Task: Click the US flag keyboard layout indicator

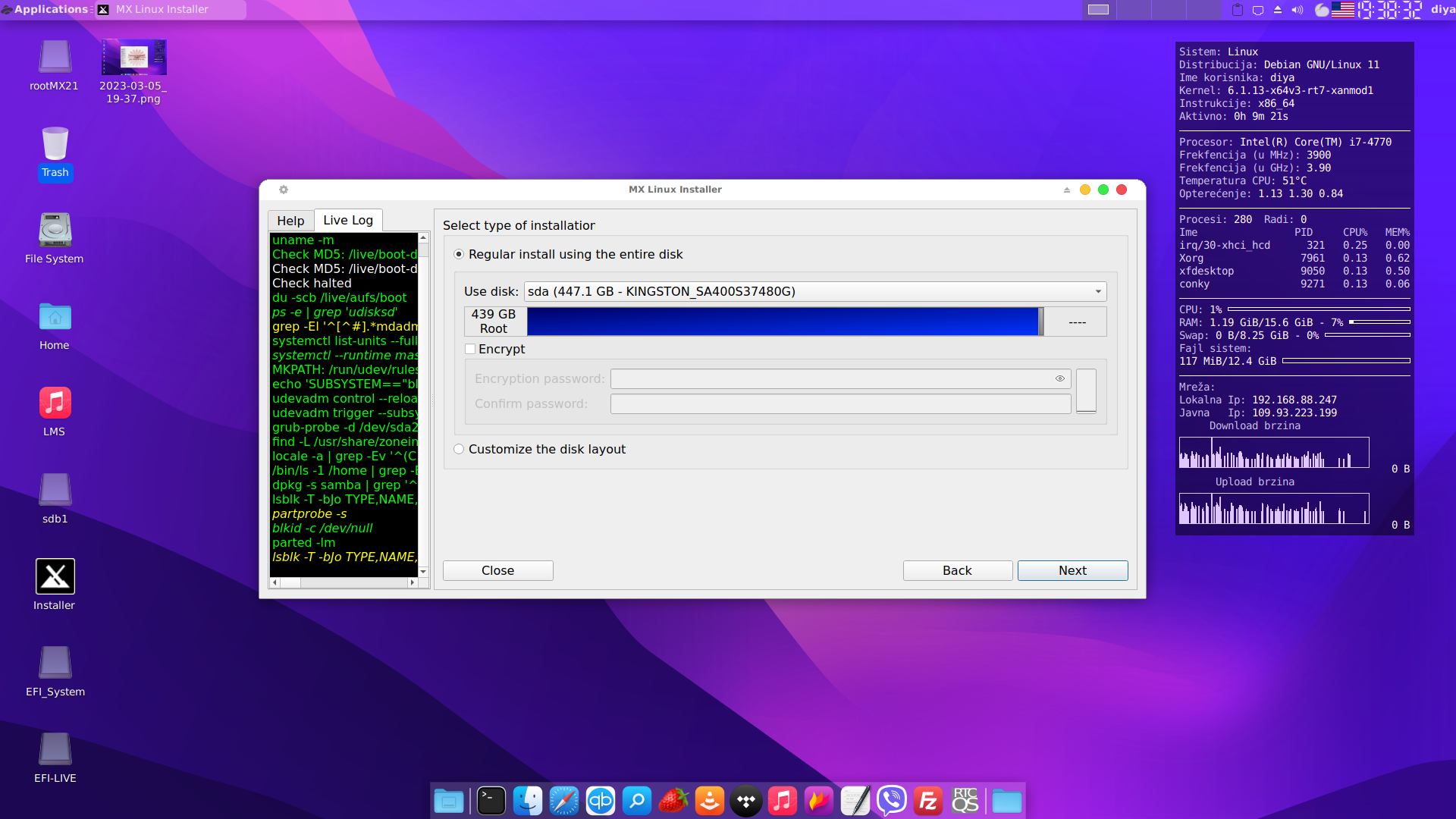Action: [1343, 10]
